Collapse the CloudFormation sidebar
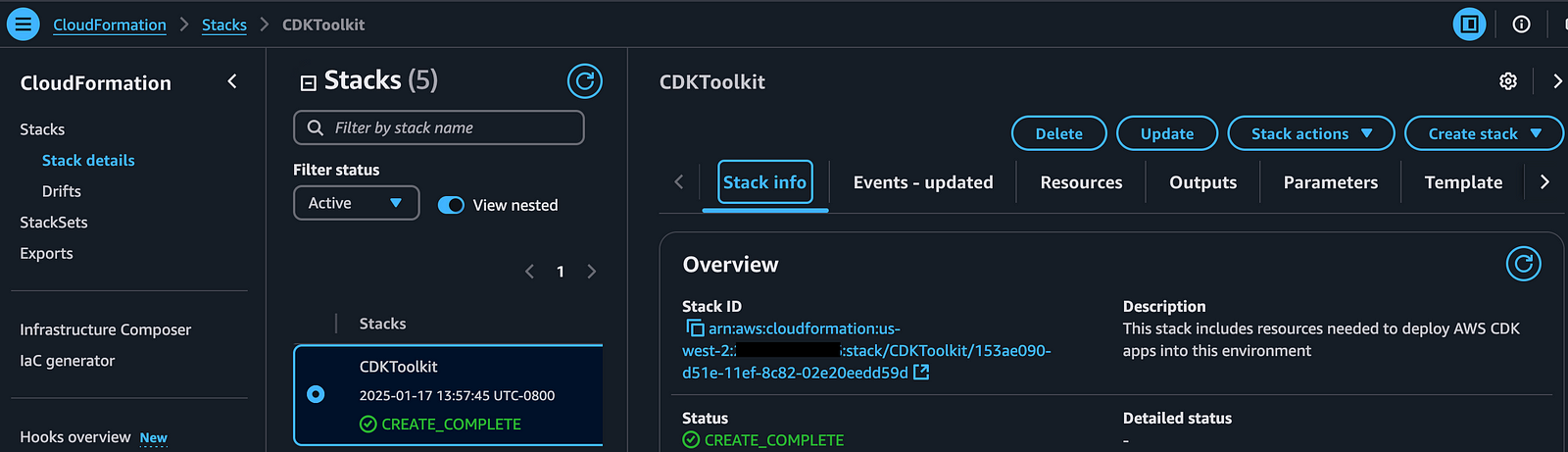 [x=232, y=81]
